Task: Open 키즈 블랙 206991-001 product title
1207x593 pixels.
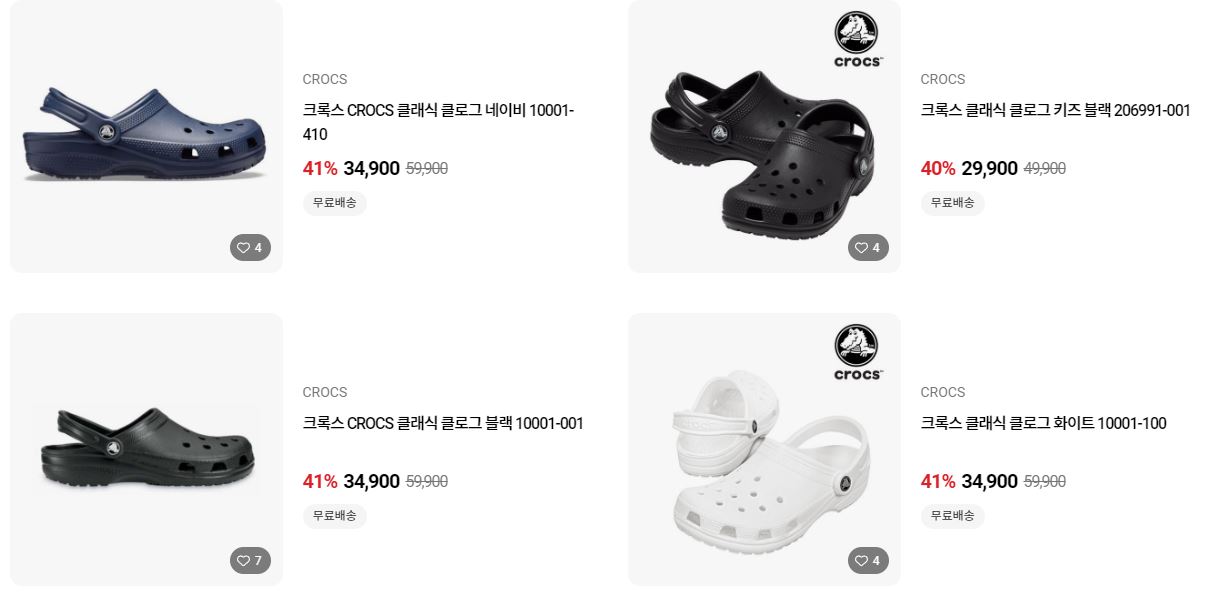Action: pyautogui.click(x=1055, y=110)
